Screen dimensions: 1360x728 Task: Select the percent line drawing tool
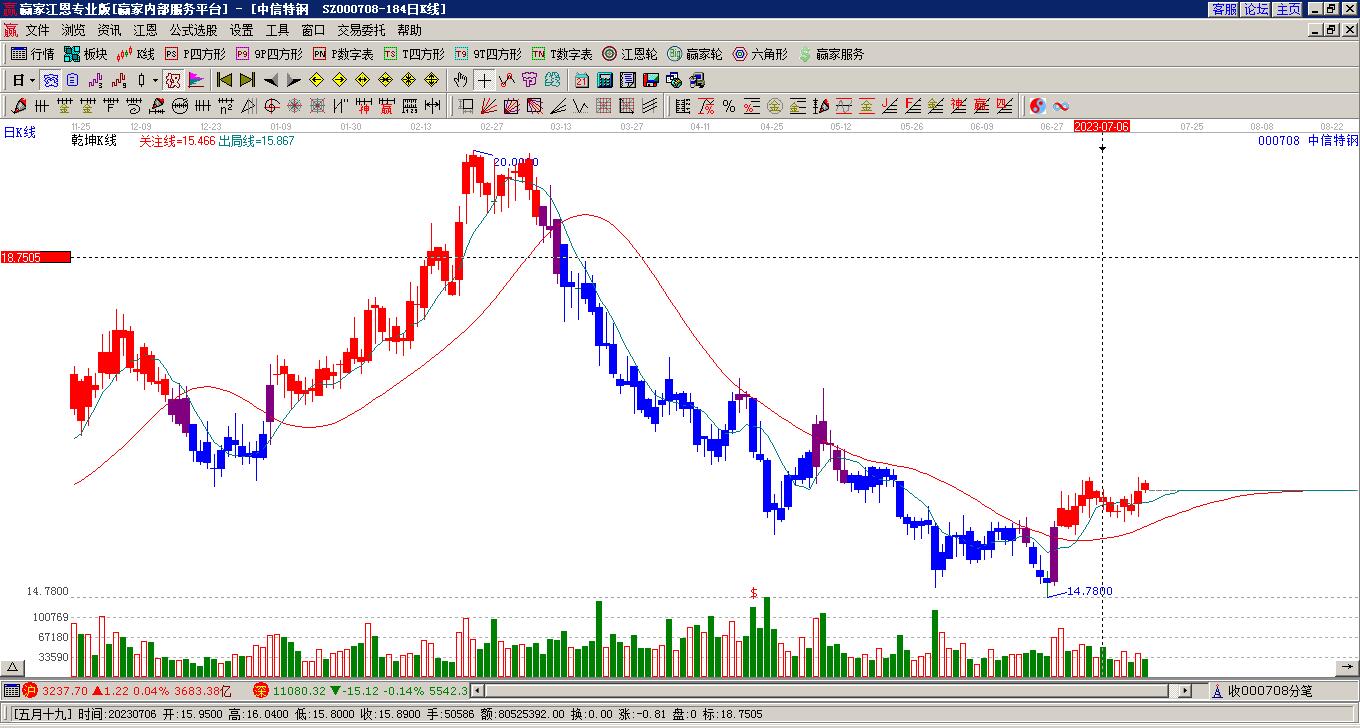(729, 106)
